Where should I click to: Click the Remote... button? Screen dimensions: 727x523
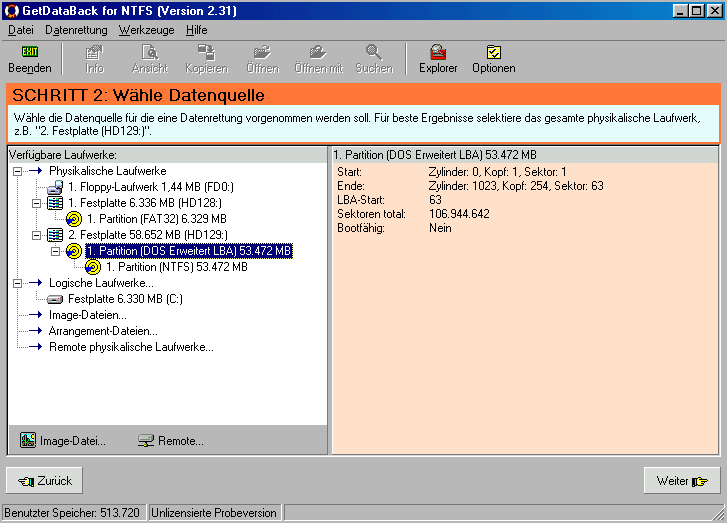[x=171, y=440]
